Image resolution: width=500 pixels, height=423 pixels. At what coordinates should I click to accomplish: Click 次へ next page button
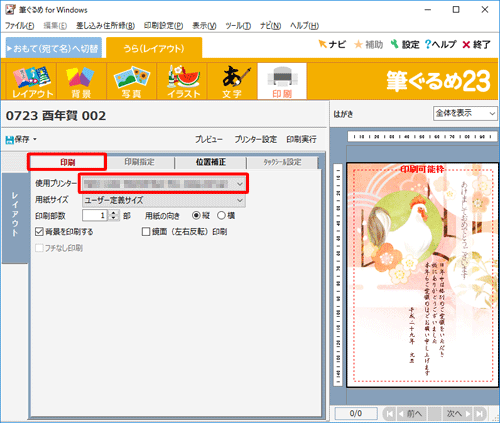(x=458, y=414)
